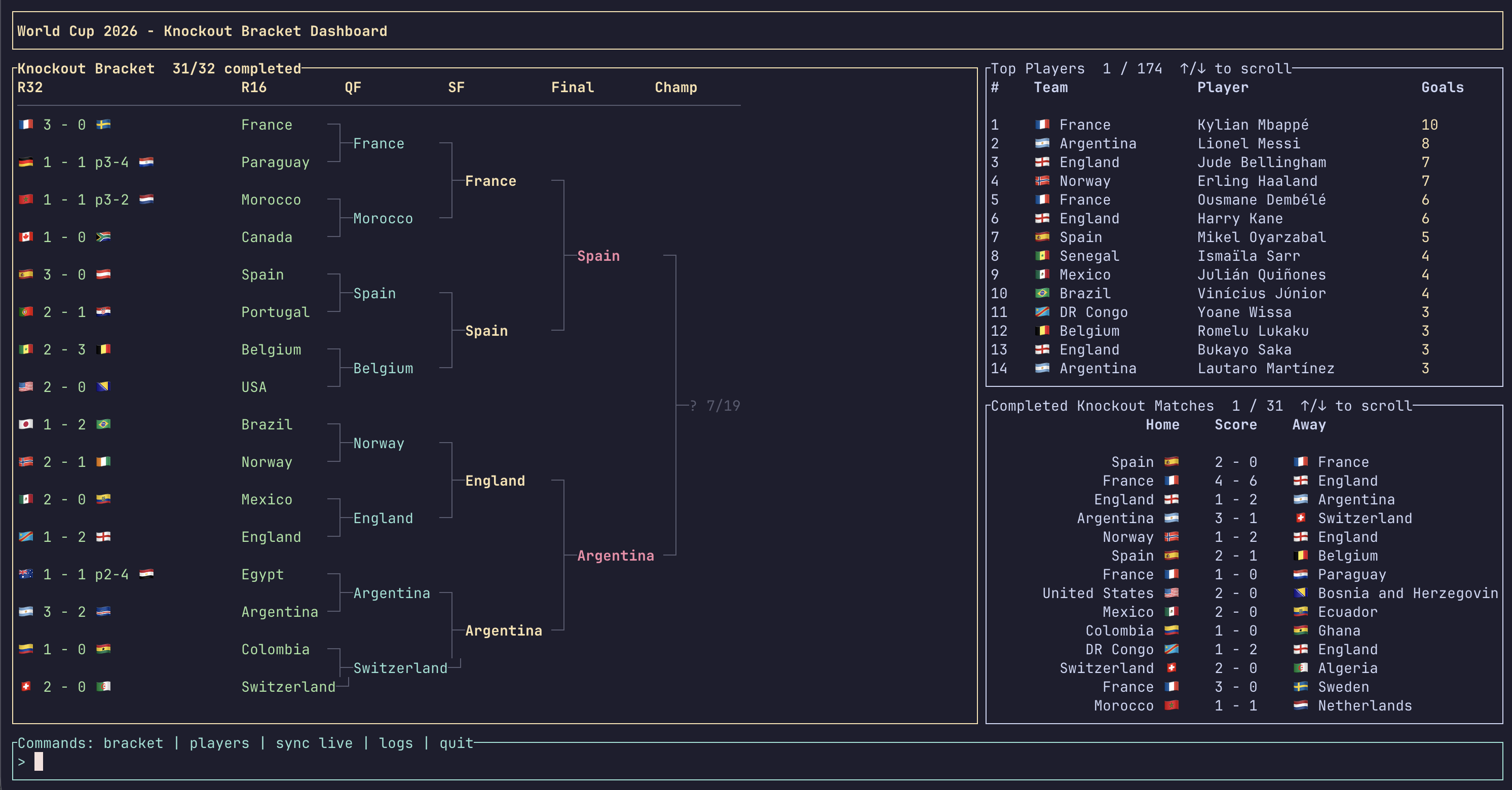
Task: Click the Senegal flag beside Ismaïla Sarr
Action: click(x=1042, y=256)
